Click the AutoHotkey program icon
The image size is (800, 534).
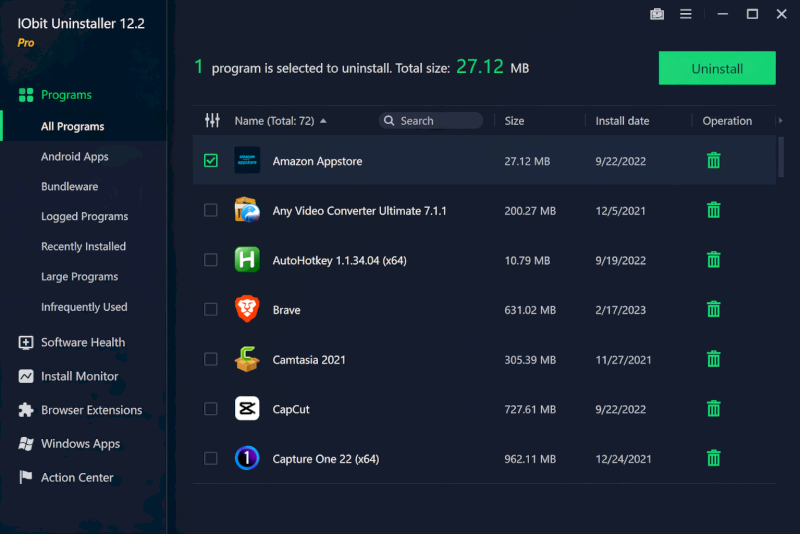247,260
